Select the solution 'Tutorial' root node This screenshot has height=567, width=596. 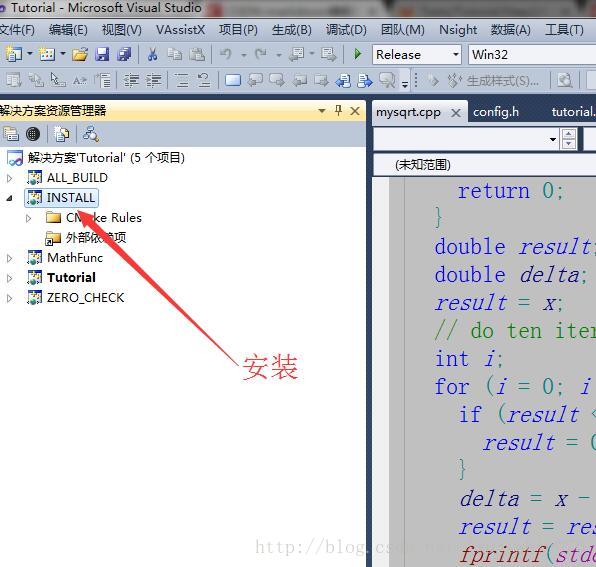click(106, 157)
